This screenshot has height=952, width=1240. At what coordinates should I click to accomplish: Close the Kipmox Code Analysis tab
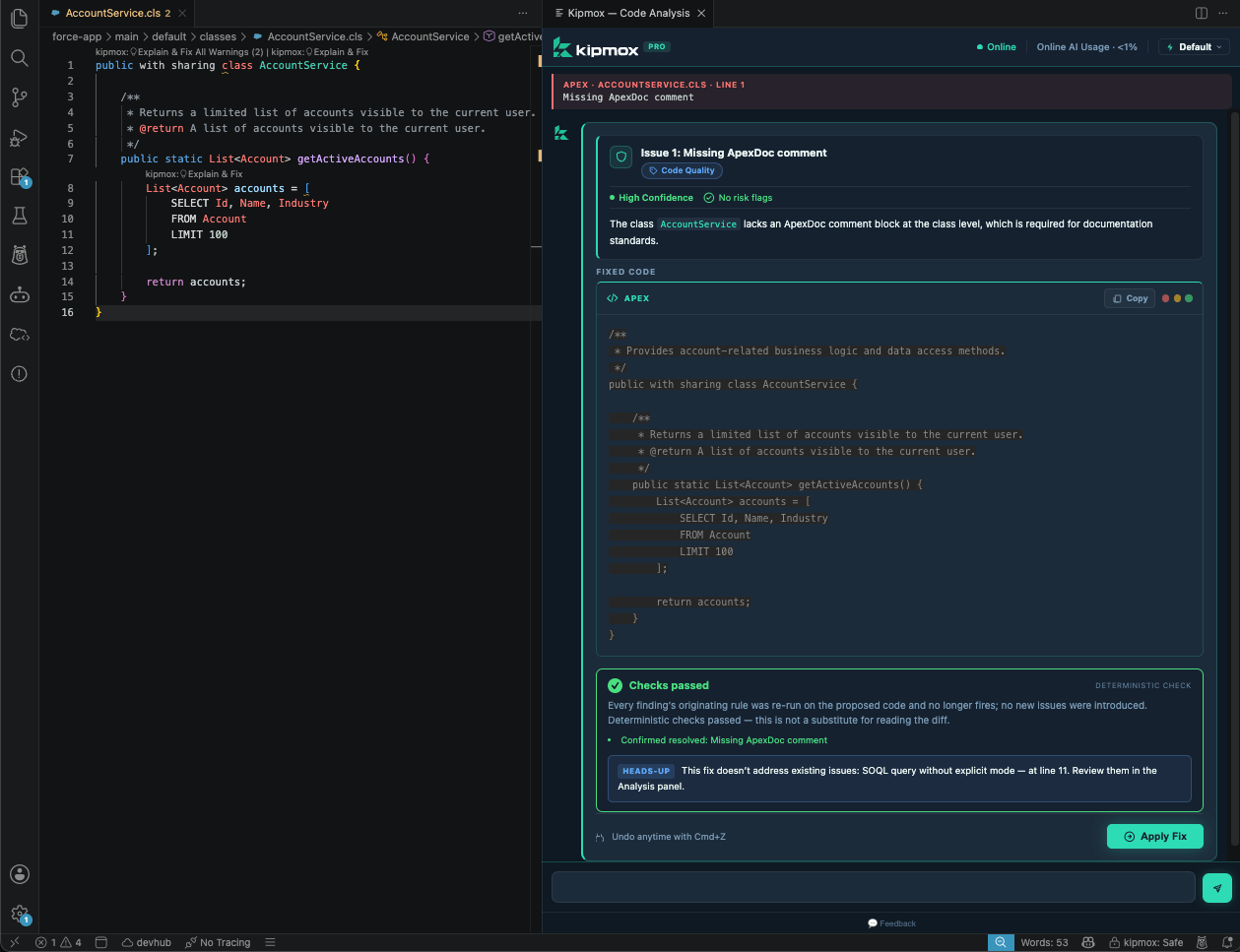click(x=701, y=13)
